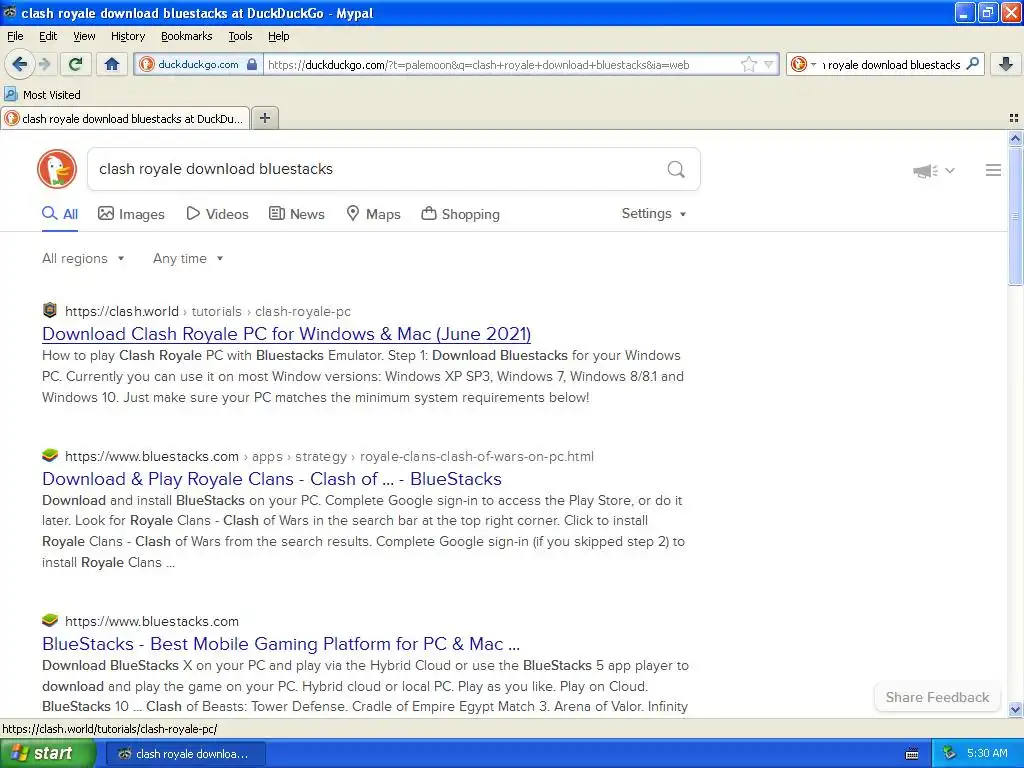Open the View menu

tap(84, 36)
